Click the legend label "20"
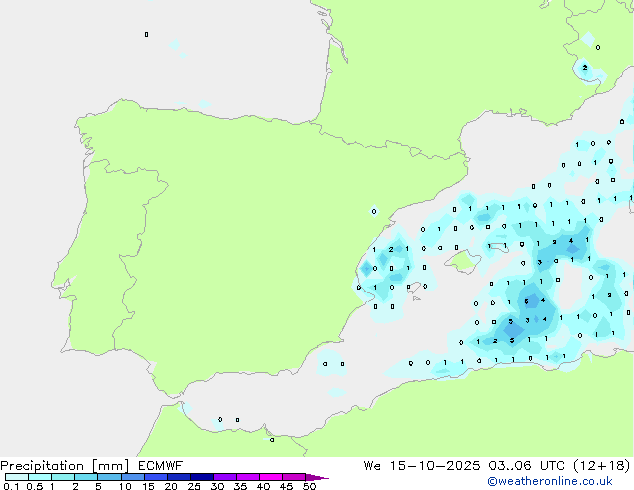Screen dimensions: 634x490 point(171,486)
